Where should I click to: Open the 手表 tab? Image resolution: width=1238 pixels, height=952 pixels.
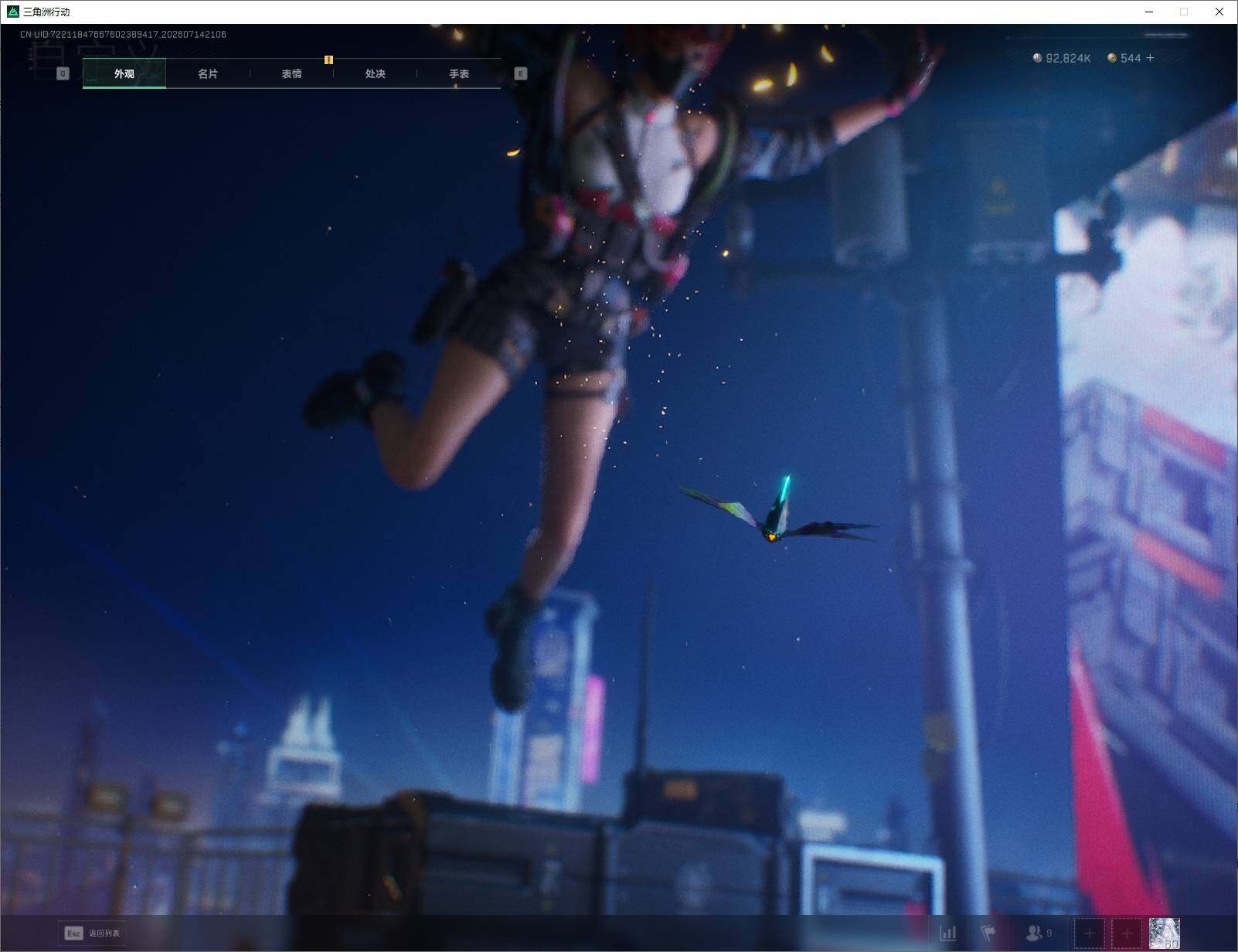459,73
